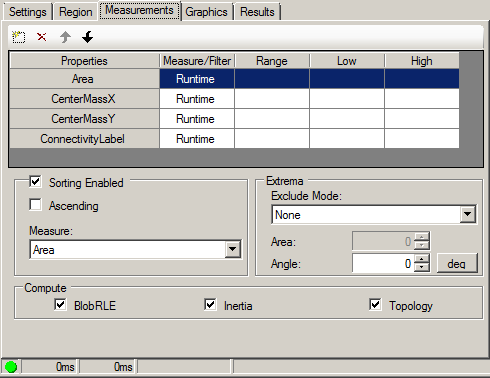
Task: Move measurement down with black arrow
Action: coord(88,37)
